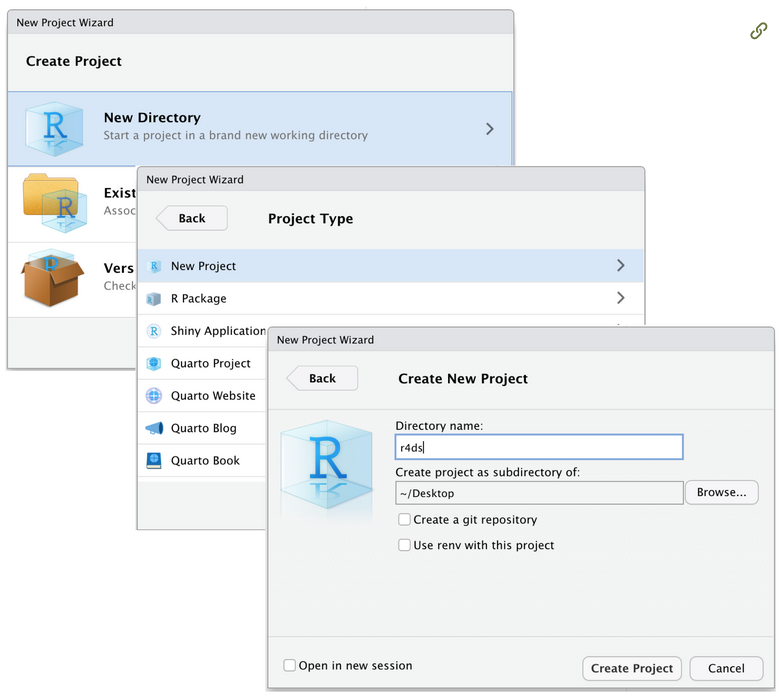This screenshot has width=779, height=696.
Task: Click the Shiny Application icon
Action: (154, 331)
